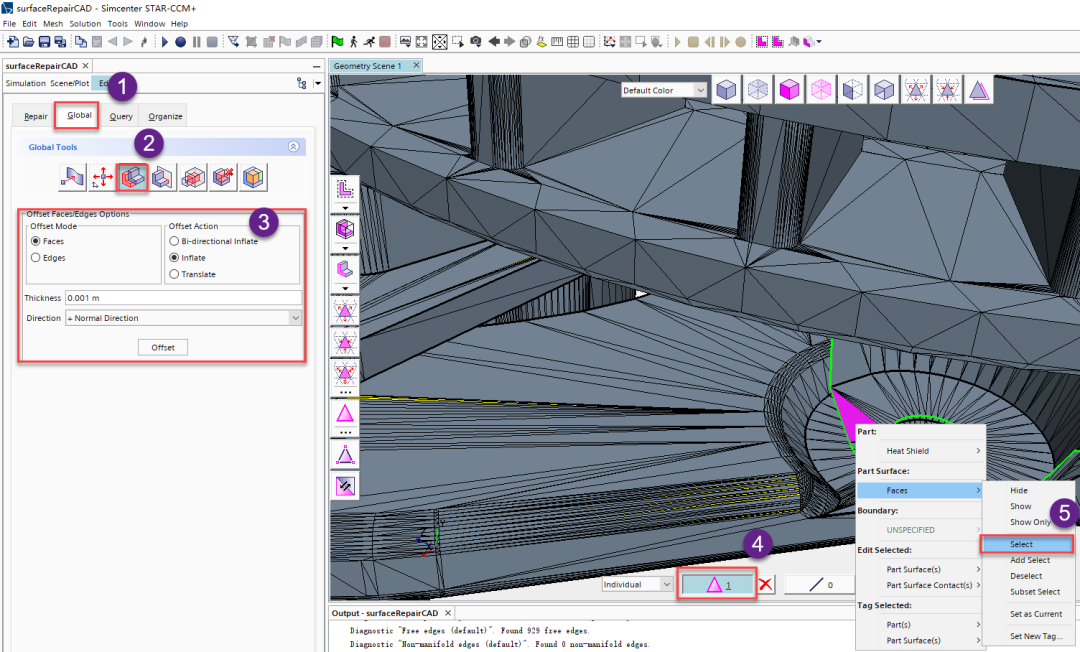Expand the Part Surface(s) submenu
This screenshot has height=652, width=1080.
point(921,569)
